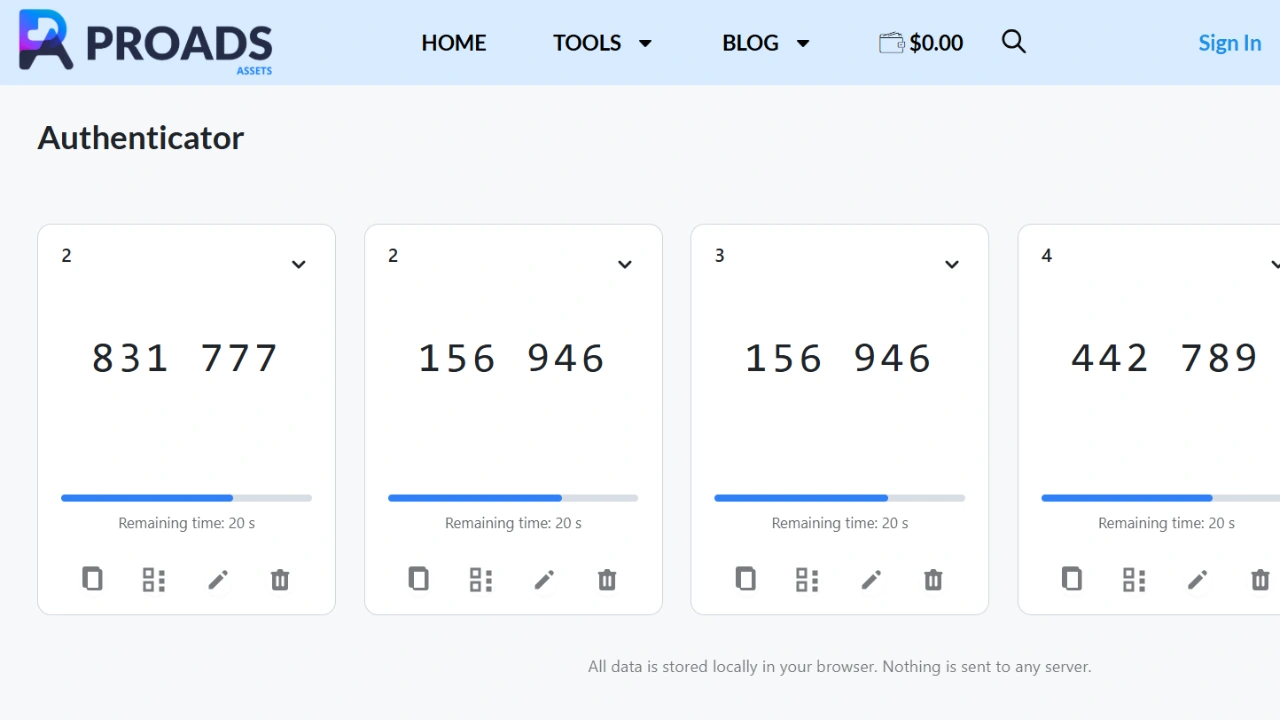The image size is (1280, 720).
Task: Click the Sign In link
Action: point(1229,43)
